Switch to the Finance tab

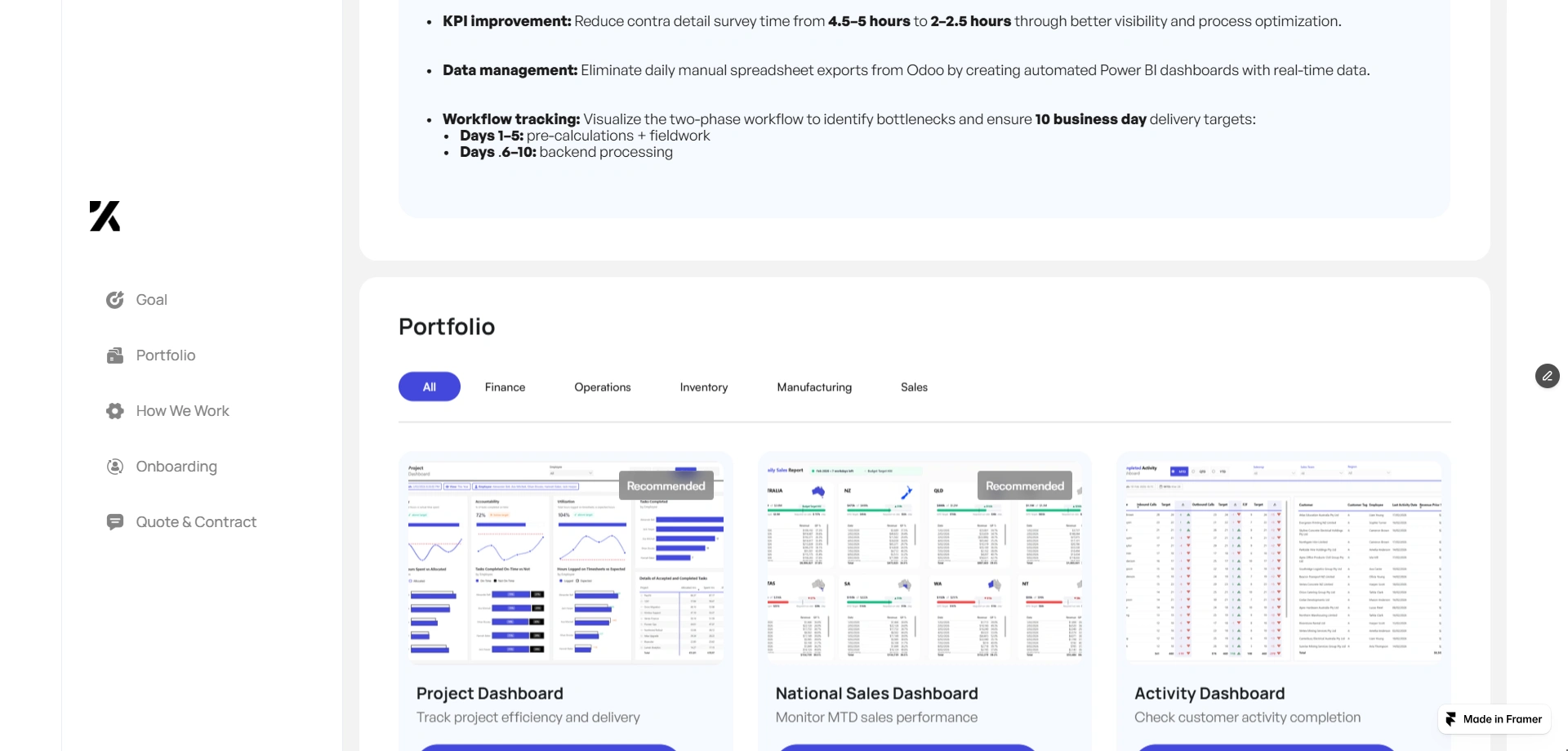[x=505, y=387]
